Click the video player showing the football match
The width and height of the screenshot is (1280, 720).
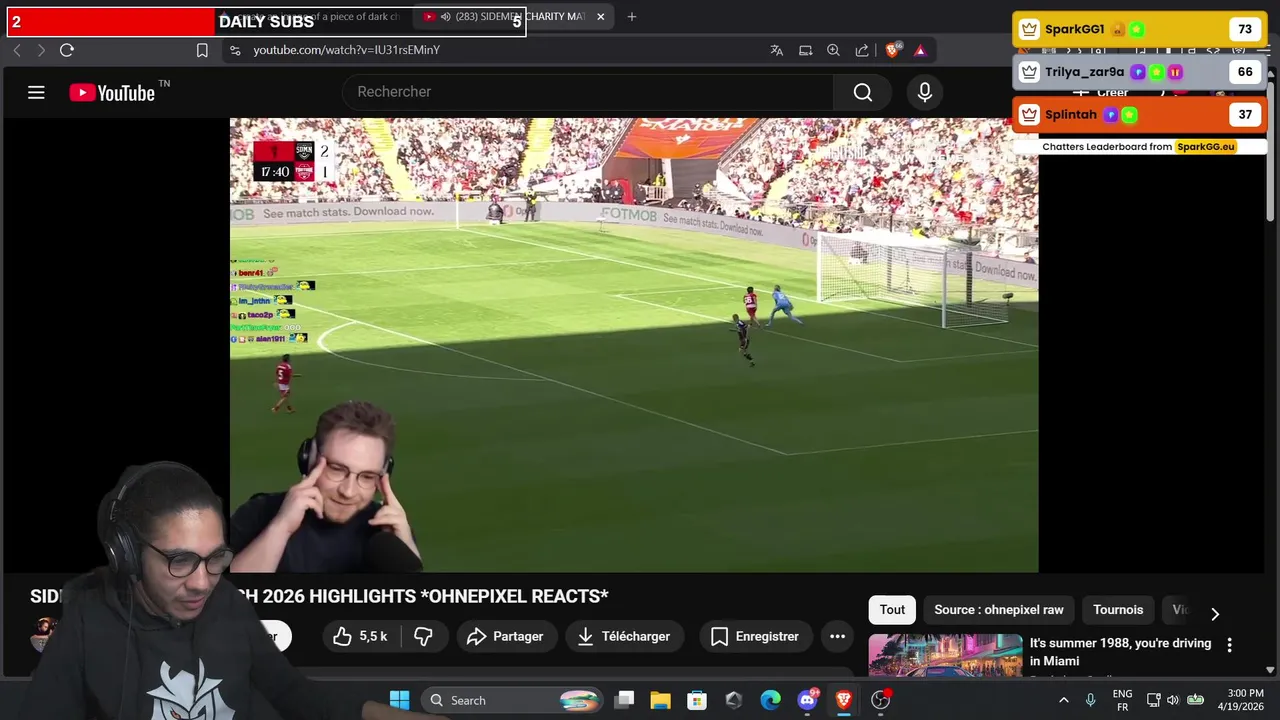coord(634,345)
